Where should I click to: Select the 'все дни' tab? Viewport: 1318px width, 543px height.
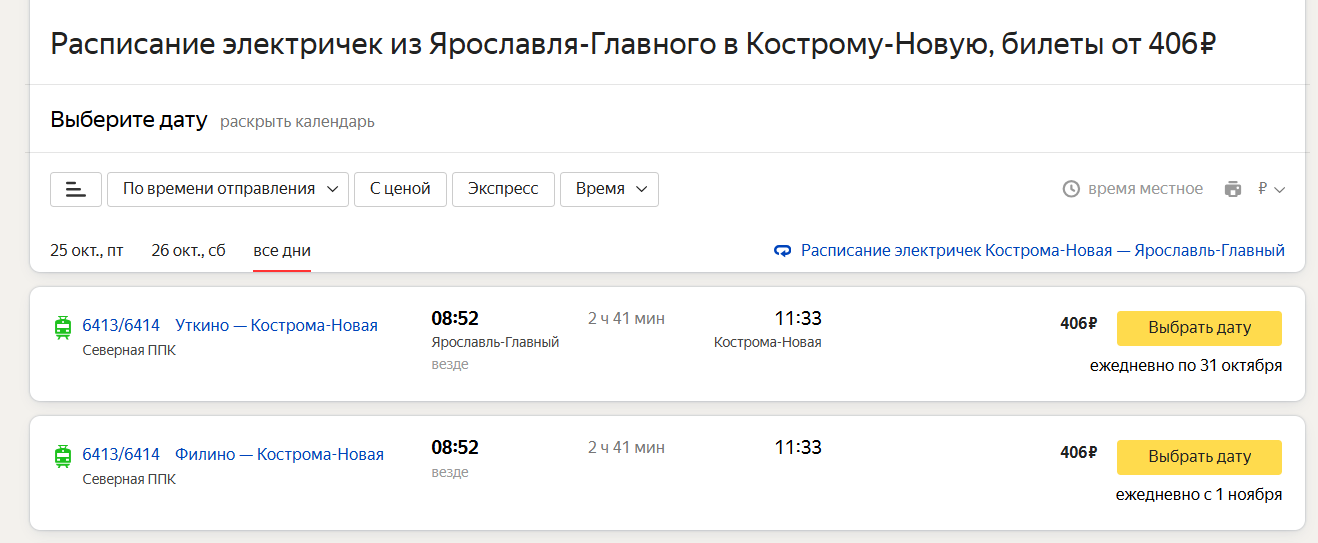click(282, 250)
